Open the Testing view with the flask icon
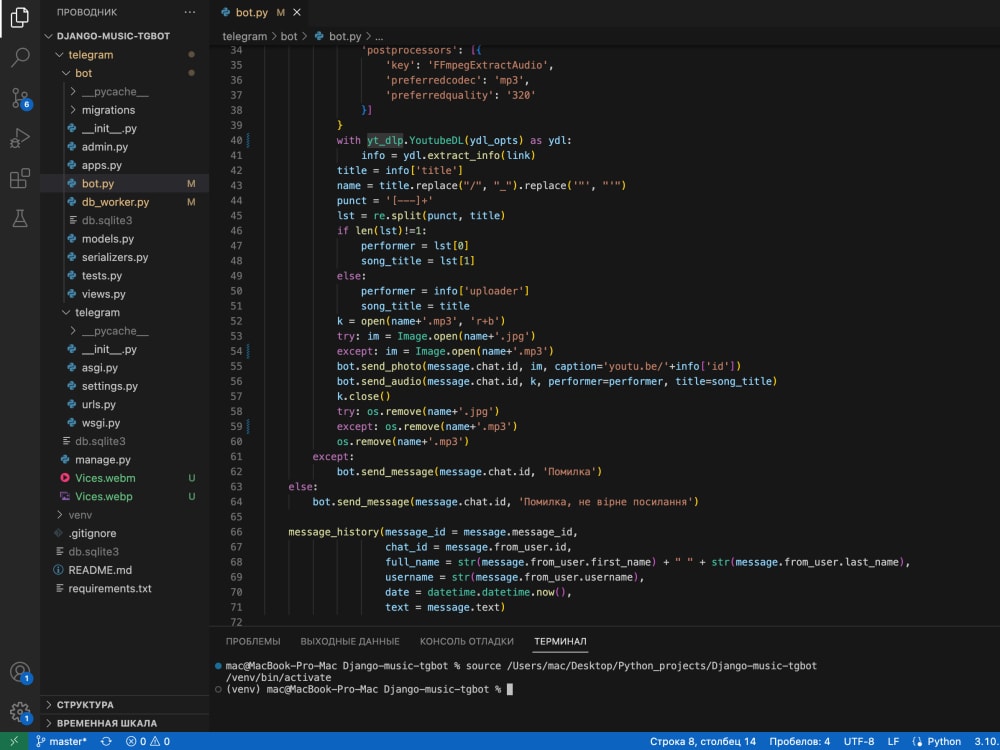The image size is (1000, 750). pos(18,218)
